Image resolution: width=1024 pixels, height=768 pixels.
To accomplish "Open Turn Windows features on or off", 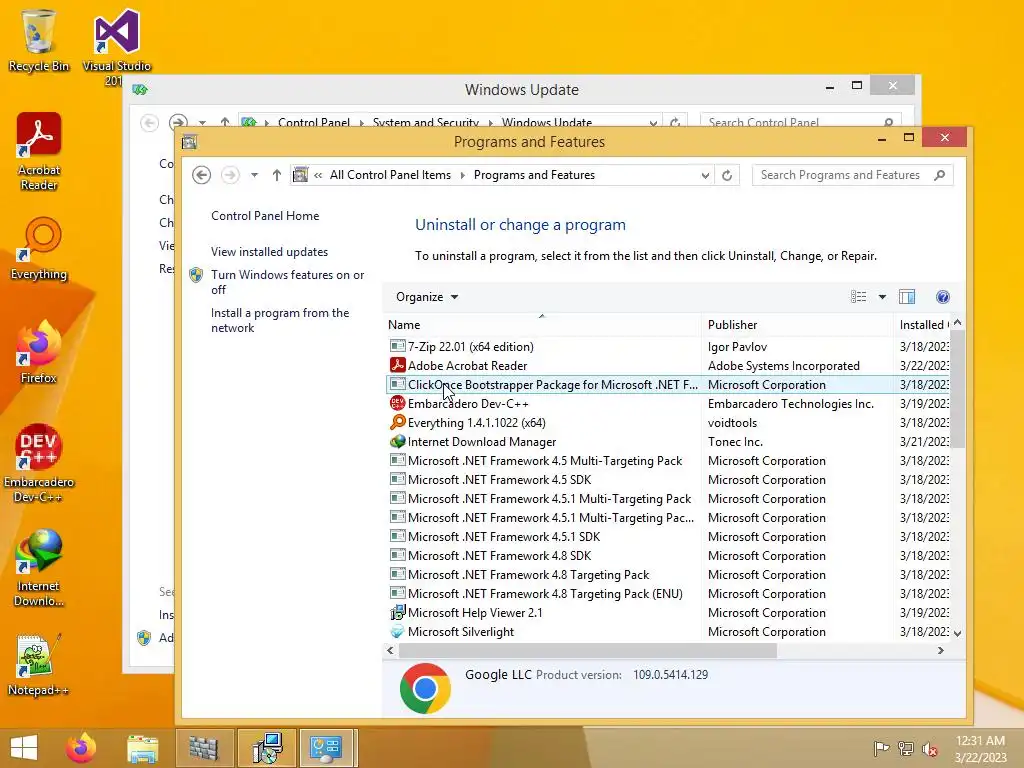I will 287,282.
